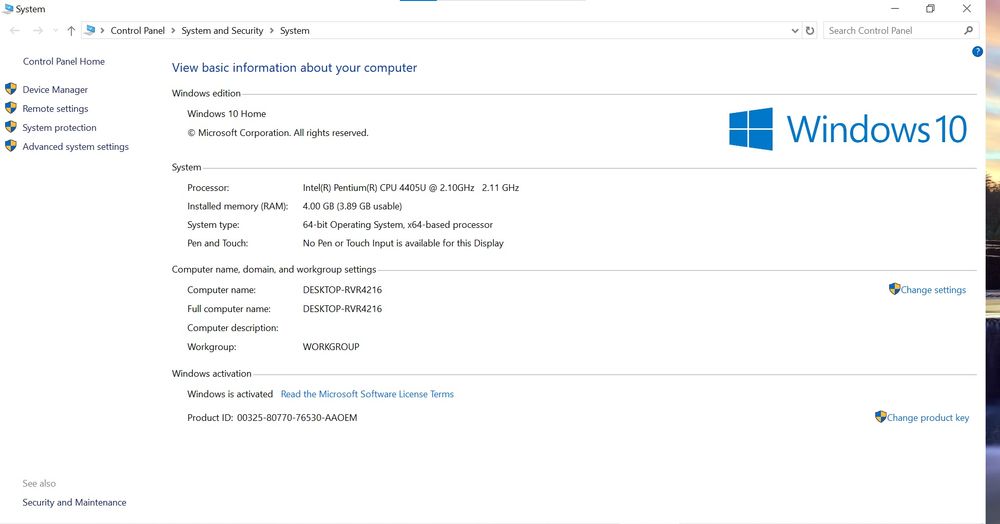Viewport: 1000px width, 524px height.
Task: Click the No Pen or Touch Input text
Action: point(403,244)
